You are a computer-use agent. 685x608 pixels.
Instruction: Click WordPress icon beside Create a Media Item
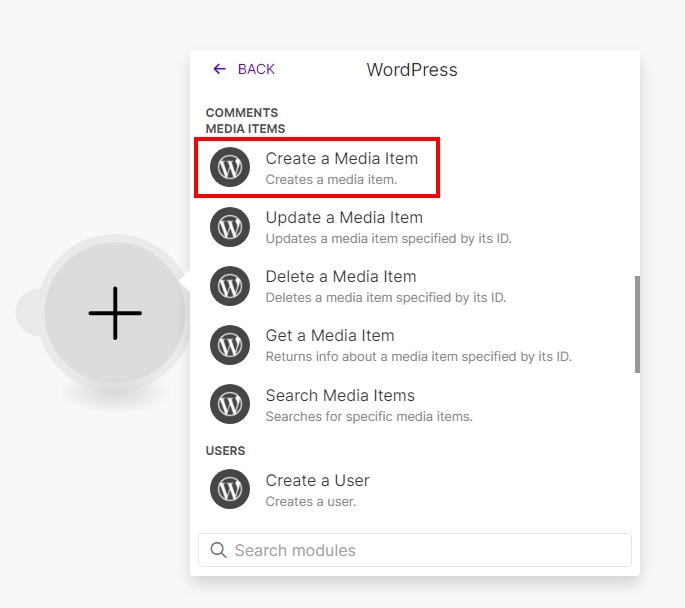tap(230, 168)
